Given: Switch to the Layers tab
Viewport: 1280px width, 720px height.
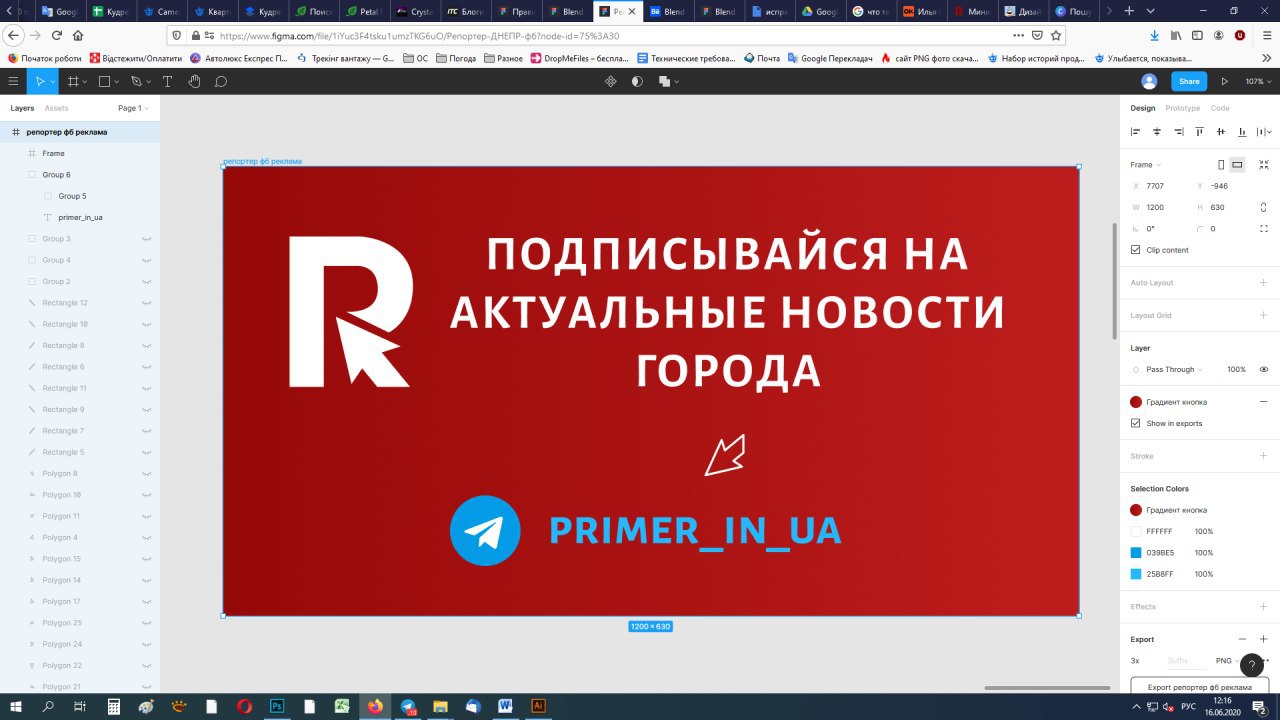Looking at the screenshot, I should click(x=22, y=108).
